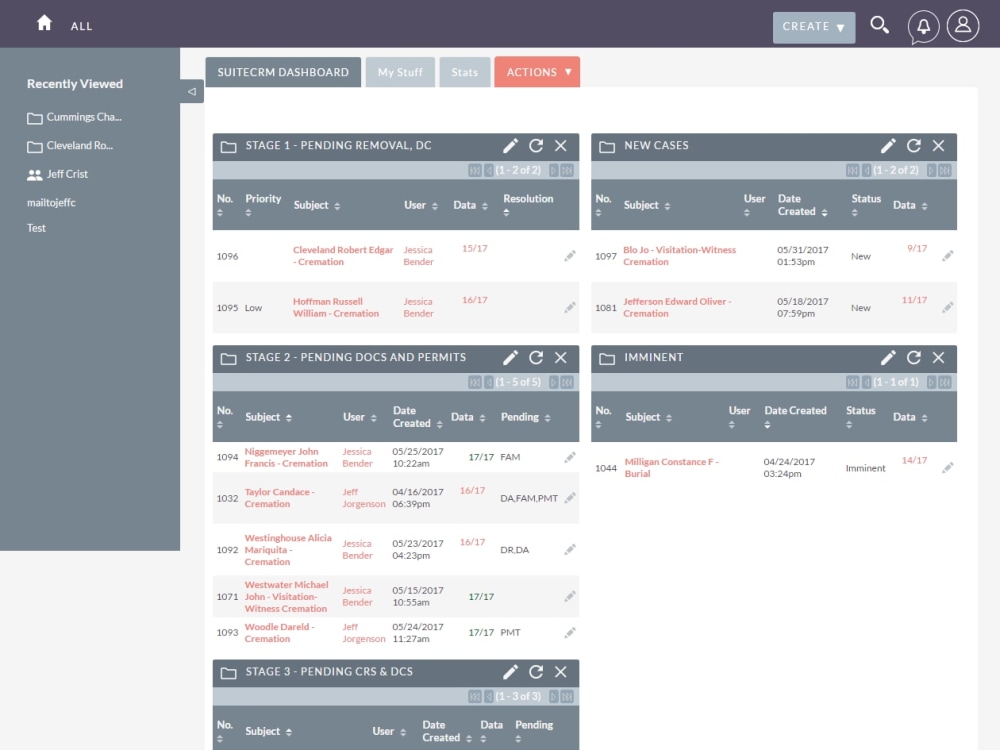The height and width of the screenshot is (750, 1000).
Task: Edit case 1092 via pencil icon
Action: pos(570,549)
